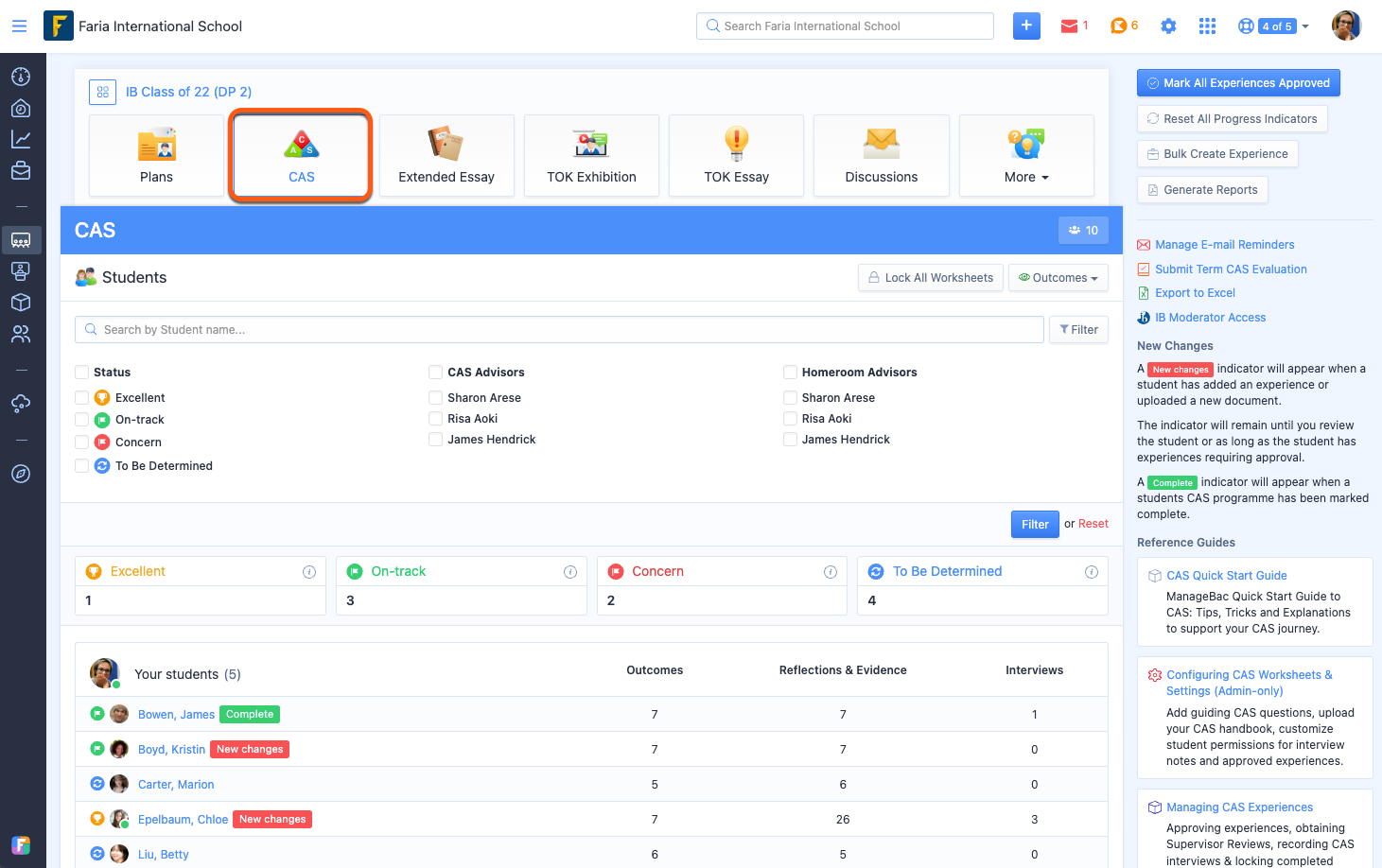Image resolution: width=1382 pixels, height=868 pixels.
Task: Open the compass sidebar icon
Action: pyautogui.click(x=21, y=474)
